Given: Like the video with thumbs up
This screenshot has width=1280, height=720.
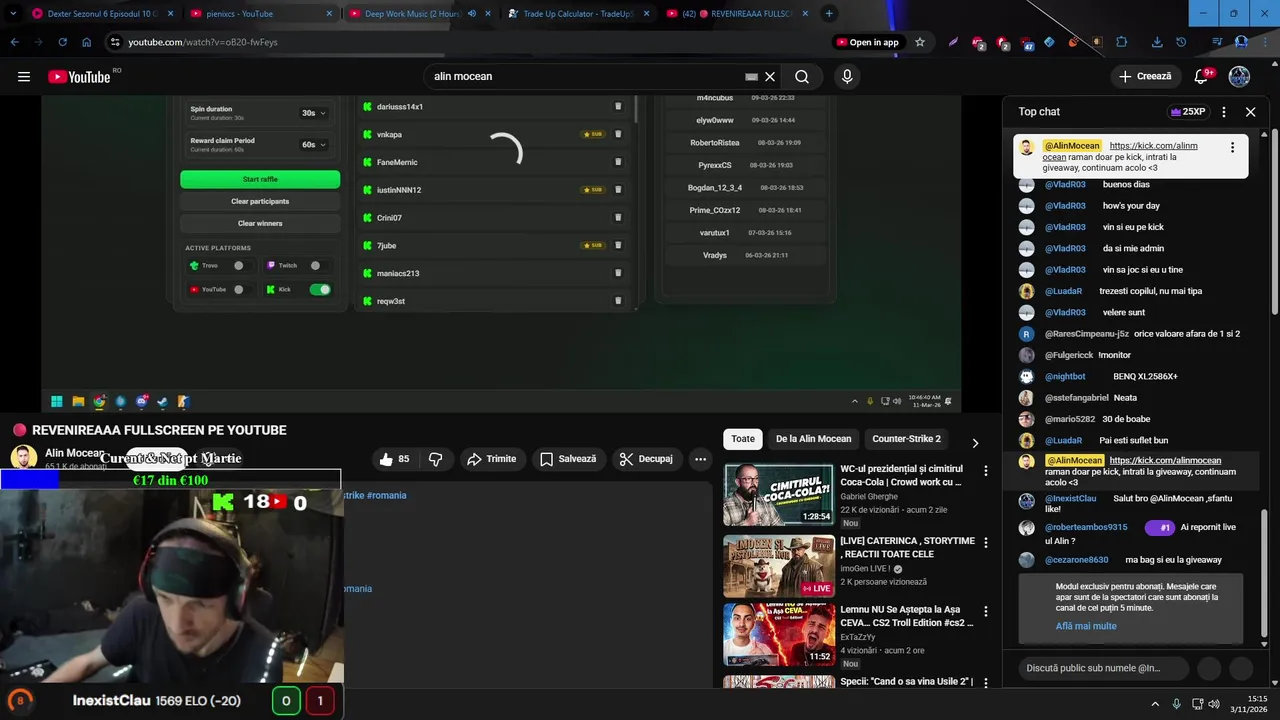Looking at the screenshot, I should point(394,459).
